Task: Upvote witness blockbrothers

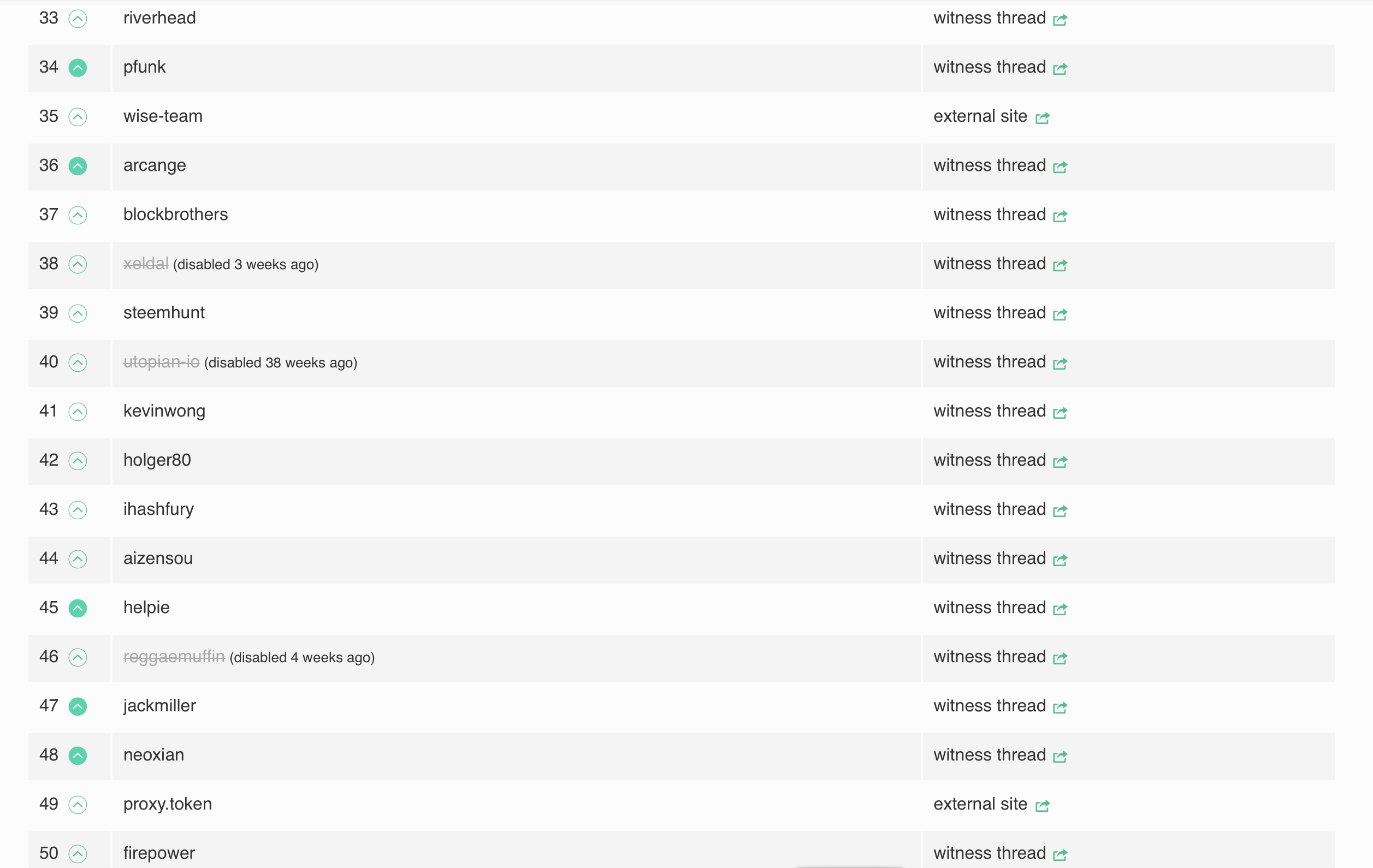Action: coord(78,215)
